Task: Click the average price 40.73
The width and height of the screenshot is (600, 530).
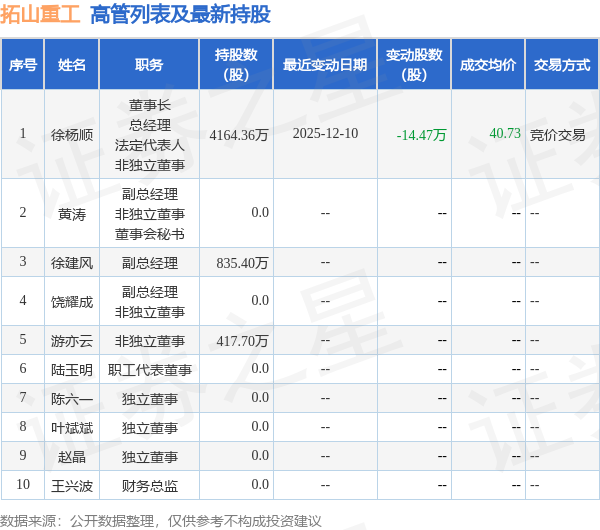Action: click(x=505, y=133)
